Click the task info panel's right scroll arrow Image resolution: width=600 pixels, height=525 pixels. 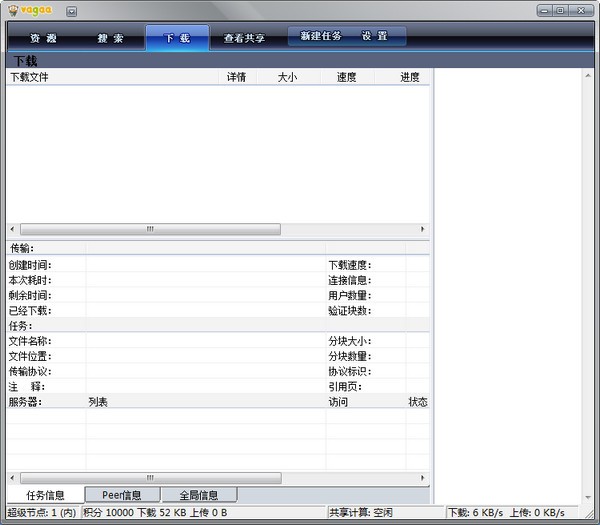tap(422, 478)
